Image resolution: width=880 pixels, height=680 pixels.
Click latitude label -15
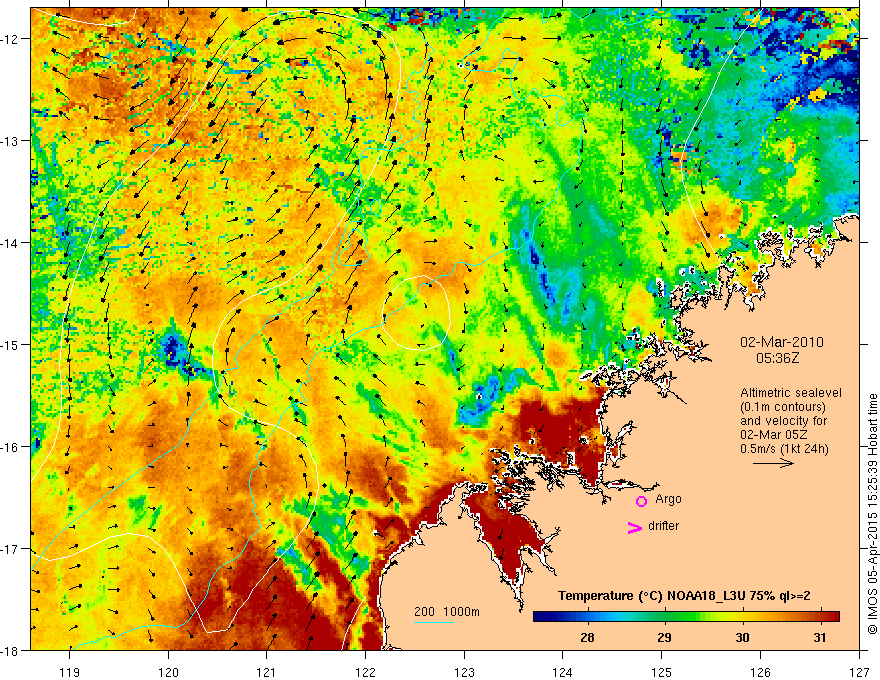(11, 344)
